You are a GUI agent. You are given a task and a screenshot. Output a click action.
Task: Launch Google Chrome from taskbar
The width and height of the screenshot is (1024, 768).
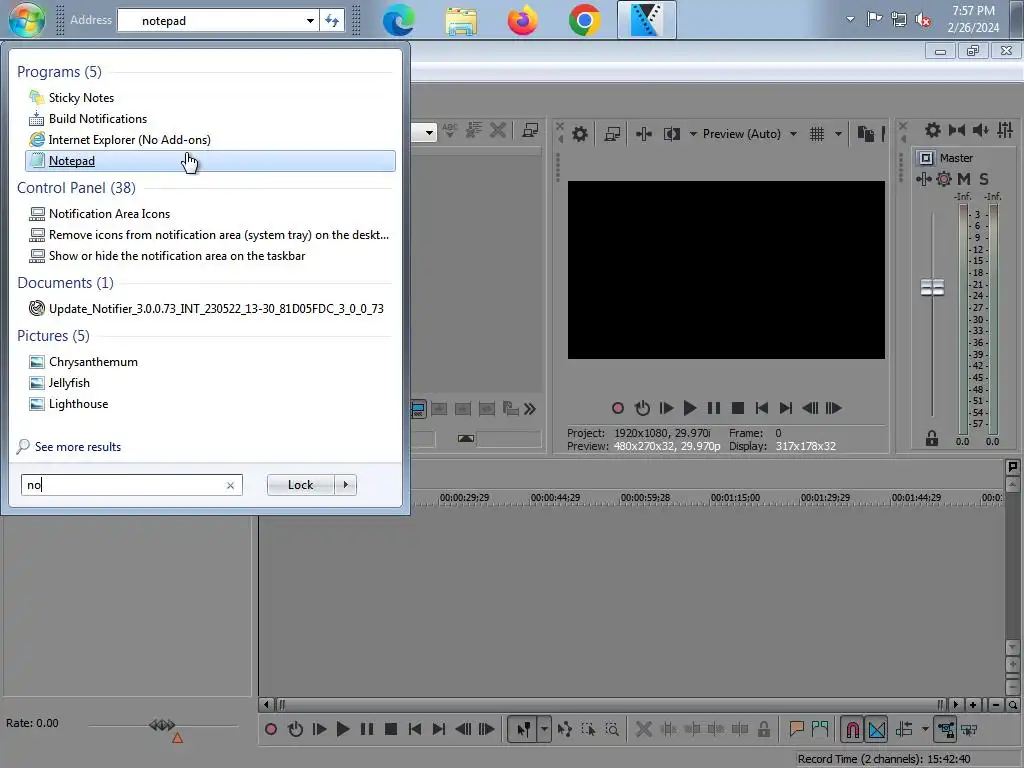(x=584, y=20)
